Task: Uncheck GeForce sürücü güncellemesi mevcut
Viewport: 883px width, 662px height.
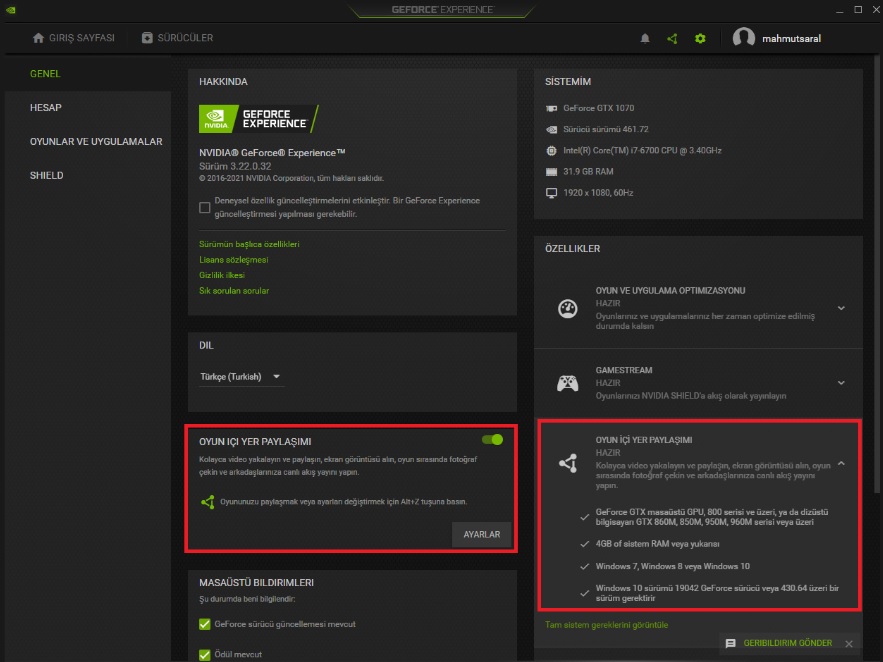Action: pos(205,624)
